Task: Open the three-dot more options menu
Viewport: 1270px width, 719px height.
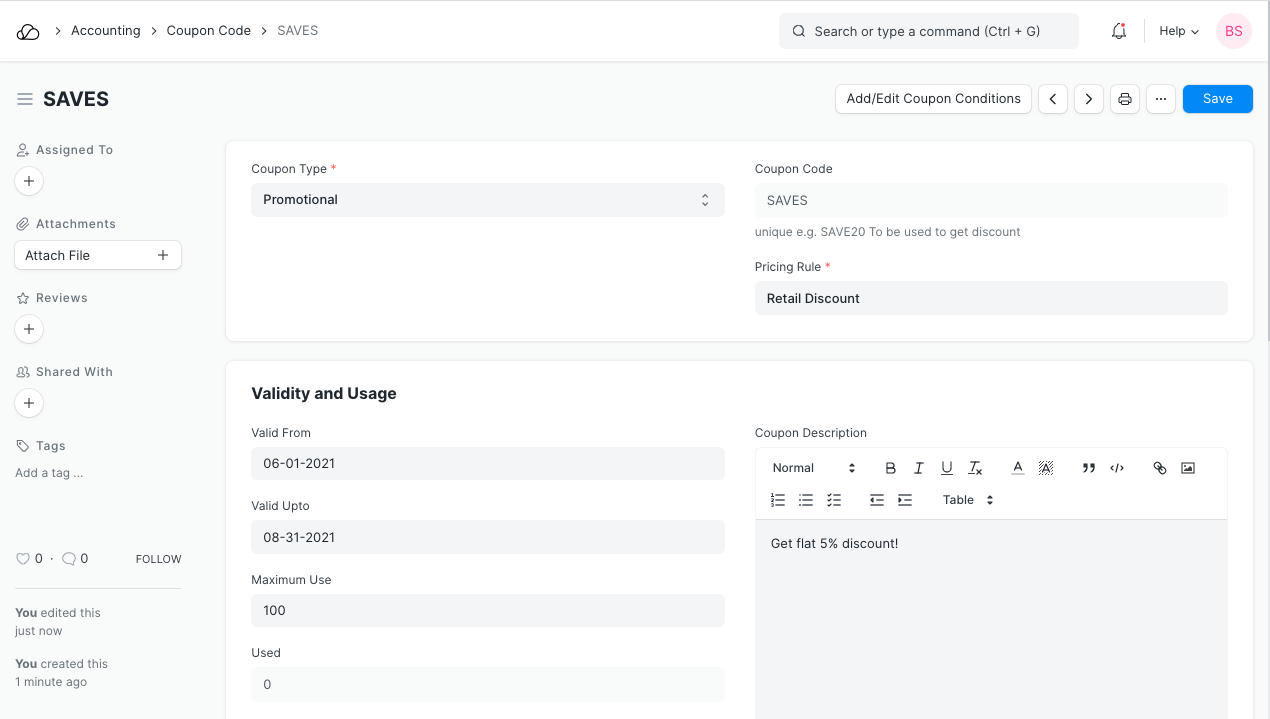Action: pyautogui.click(x=1160, y=99)
